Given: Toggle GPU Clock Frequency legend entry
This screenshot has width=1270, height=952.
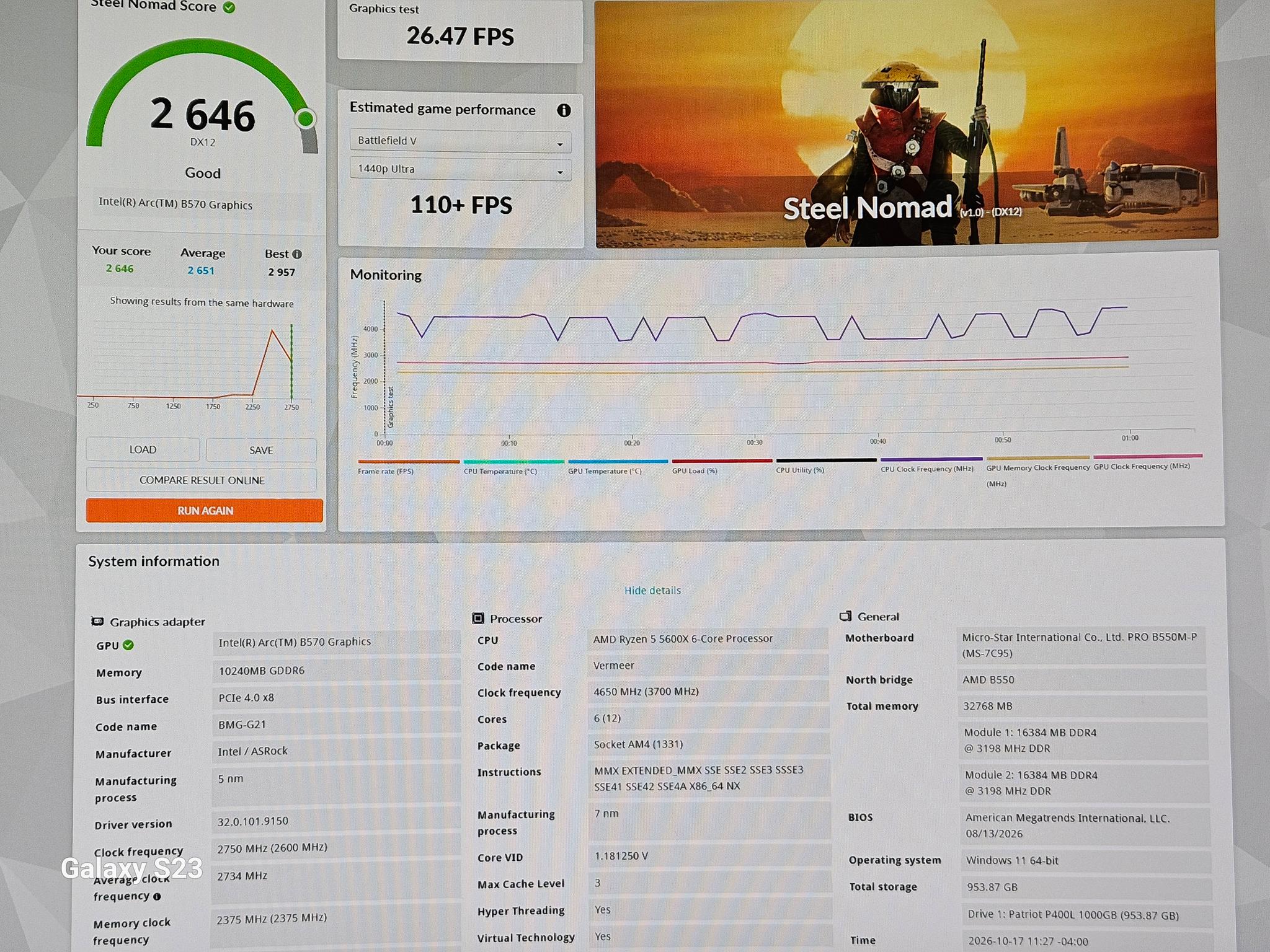Looking at the screenshot, I should coord(1147,462).
